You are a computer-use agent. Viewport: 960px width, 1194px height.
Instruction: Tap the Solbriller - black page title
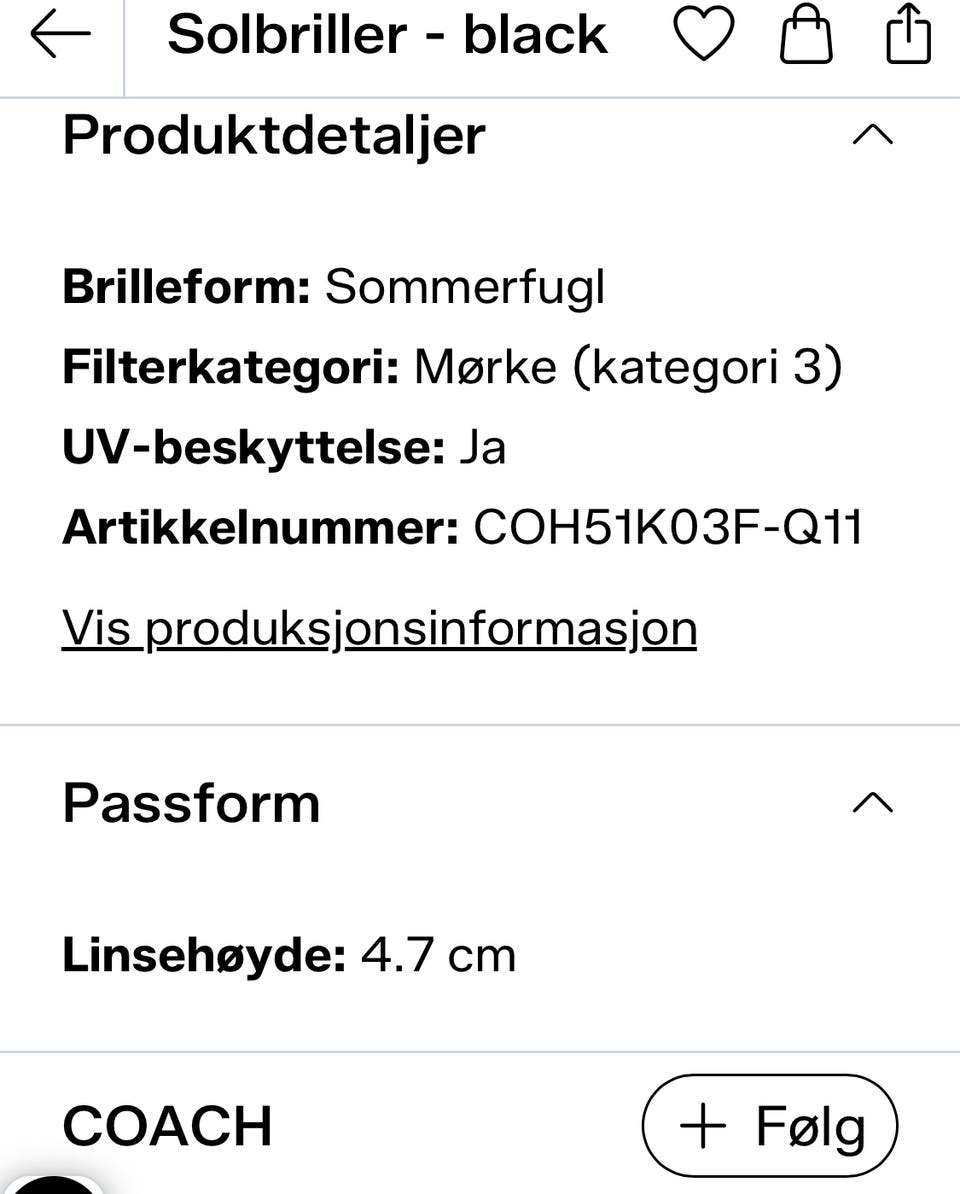click(x=387, y=35)
